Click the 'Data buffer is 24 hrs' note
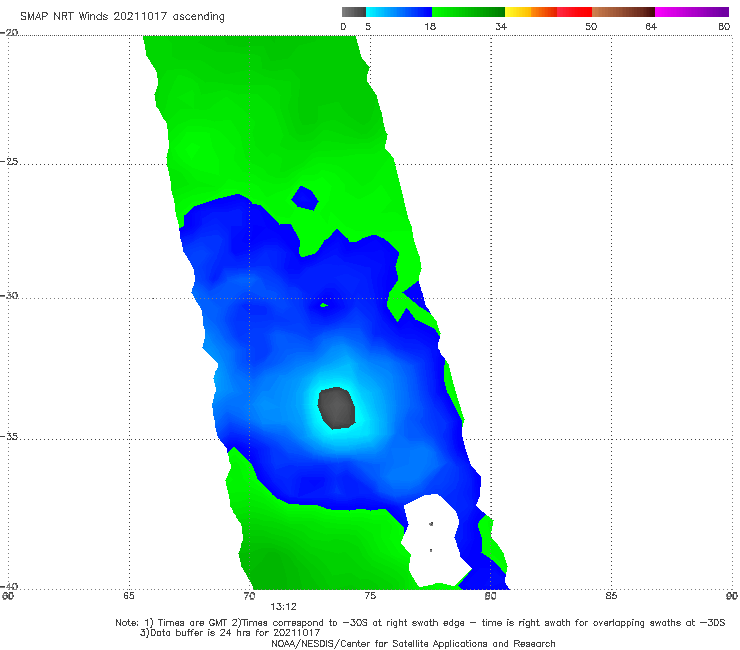 tap(230, 633)
